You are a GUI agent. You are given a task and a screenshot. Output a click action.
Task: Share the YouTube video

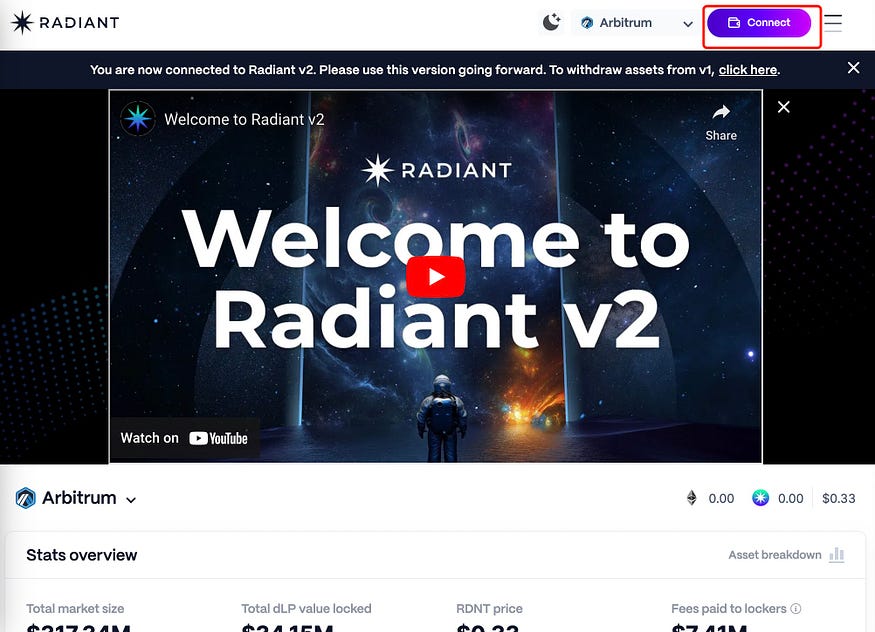[x=721, y=122]
